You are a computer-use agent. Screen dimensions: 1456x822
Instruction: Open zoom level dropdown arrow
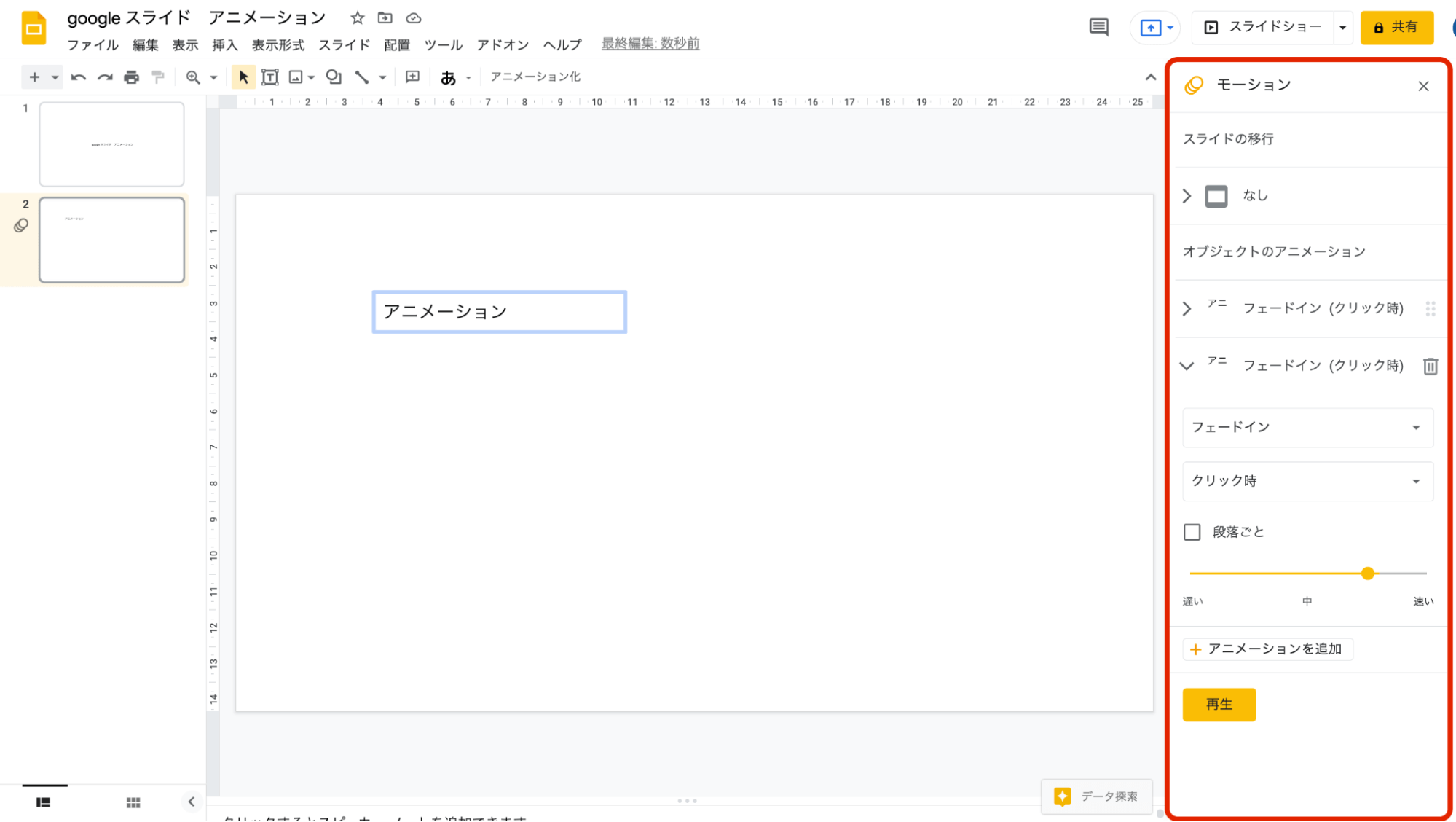(x=213, y=77)
